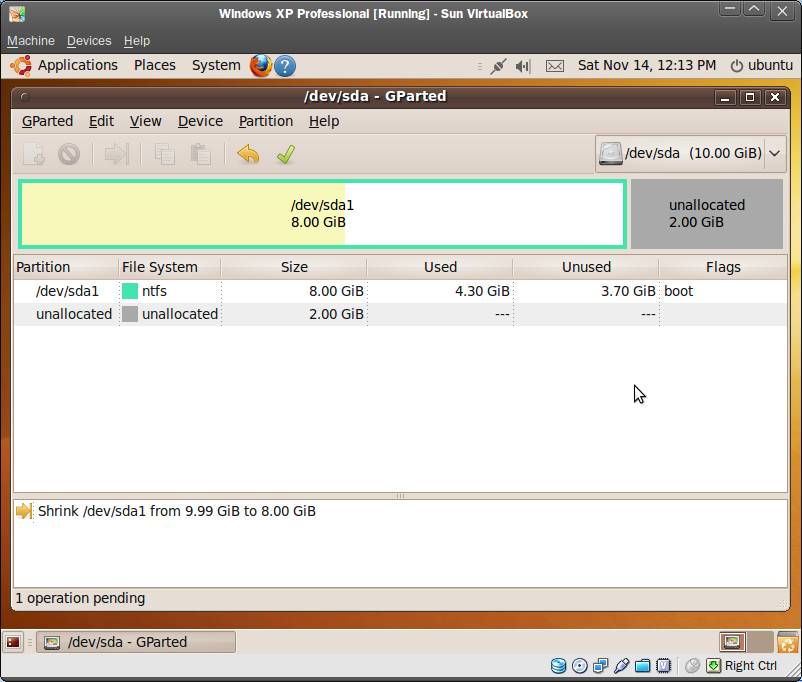The image size is (802, 682).
Task: Open the GParted Help menu
Action: click(x=324, y=121)
